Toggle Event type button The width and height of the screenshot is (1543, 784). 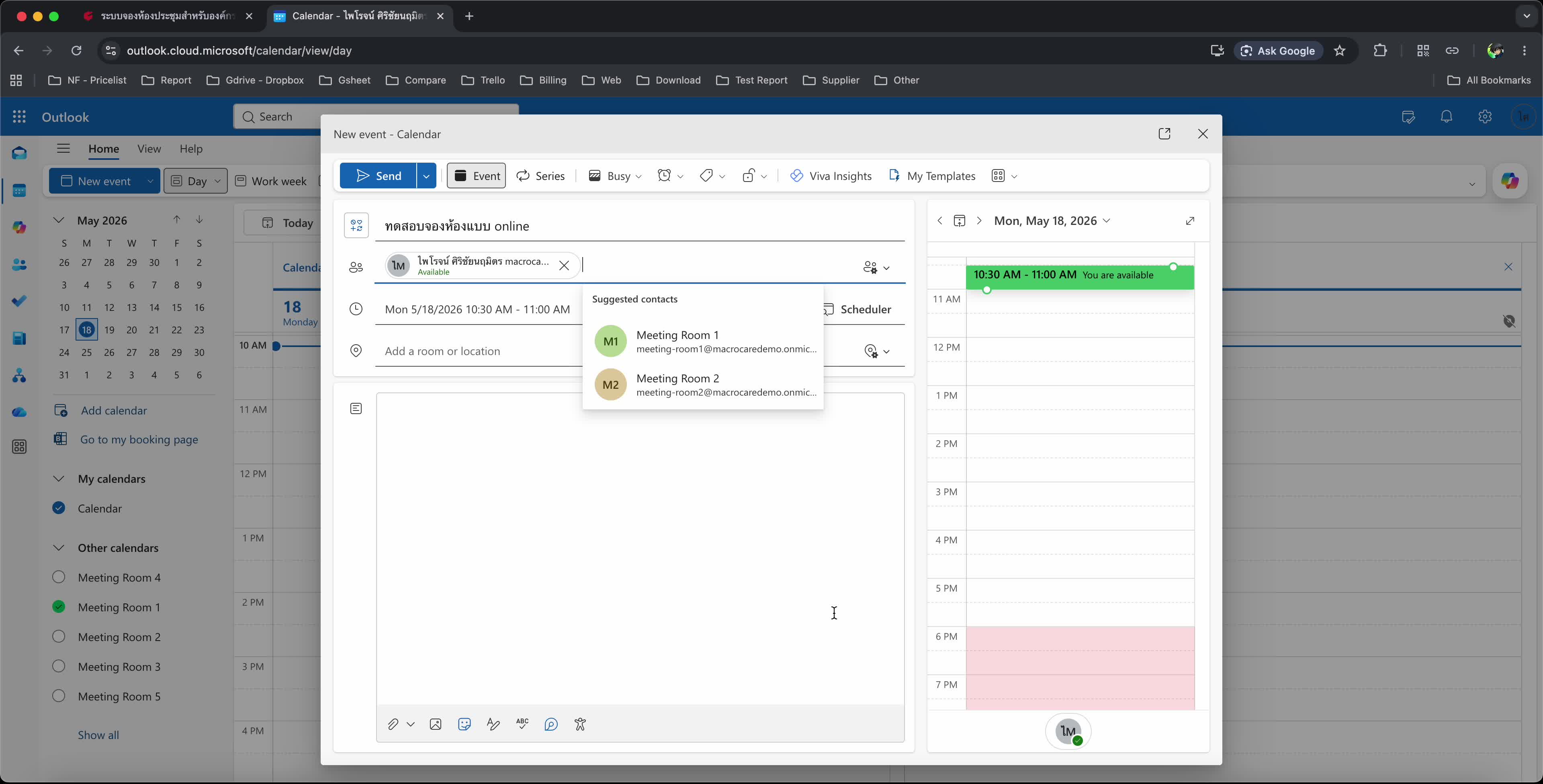[x=476, y=176]
